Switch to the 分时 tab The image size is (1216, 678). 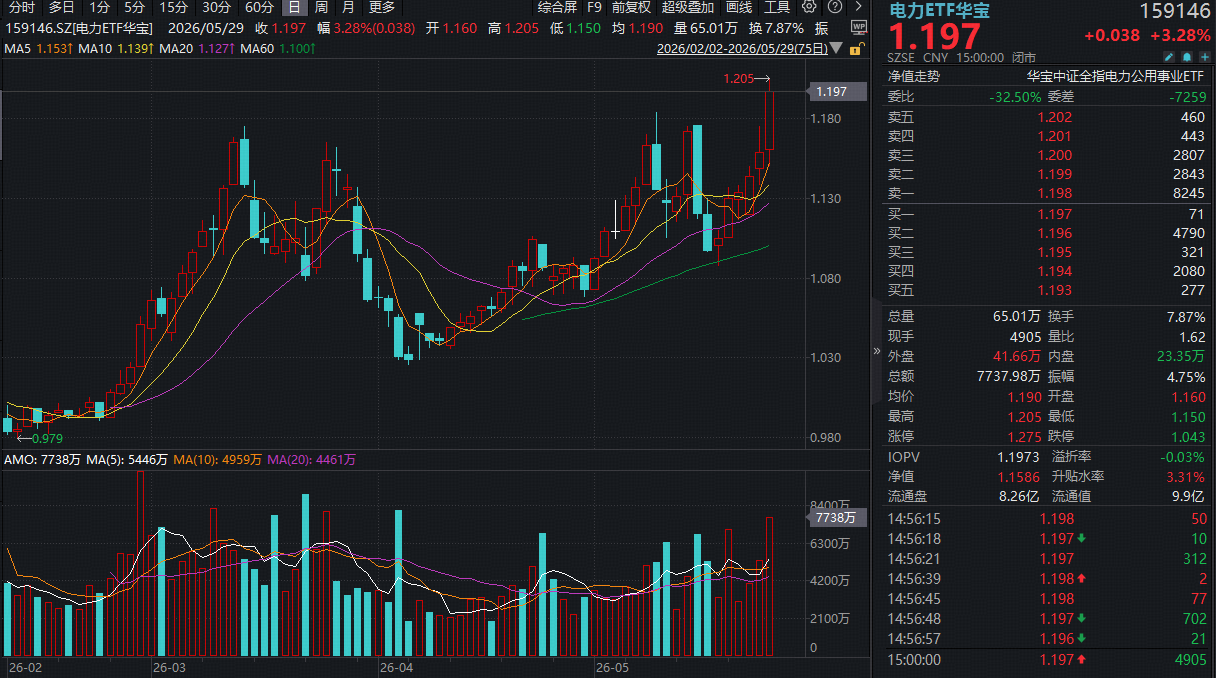click(21, 7)
